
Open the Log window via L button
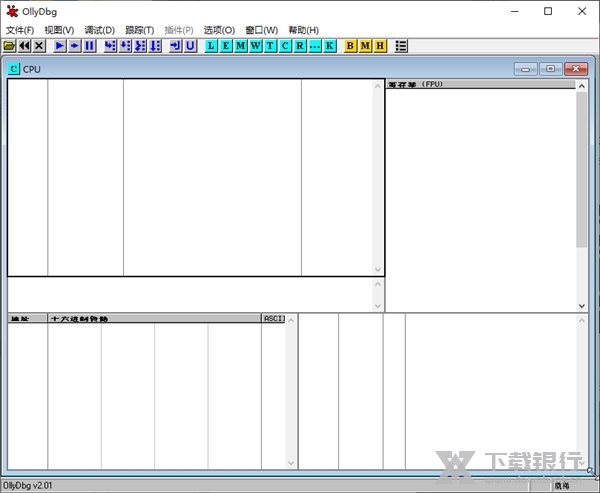coord(211,46)
